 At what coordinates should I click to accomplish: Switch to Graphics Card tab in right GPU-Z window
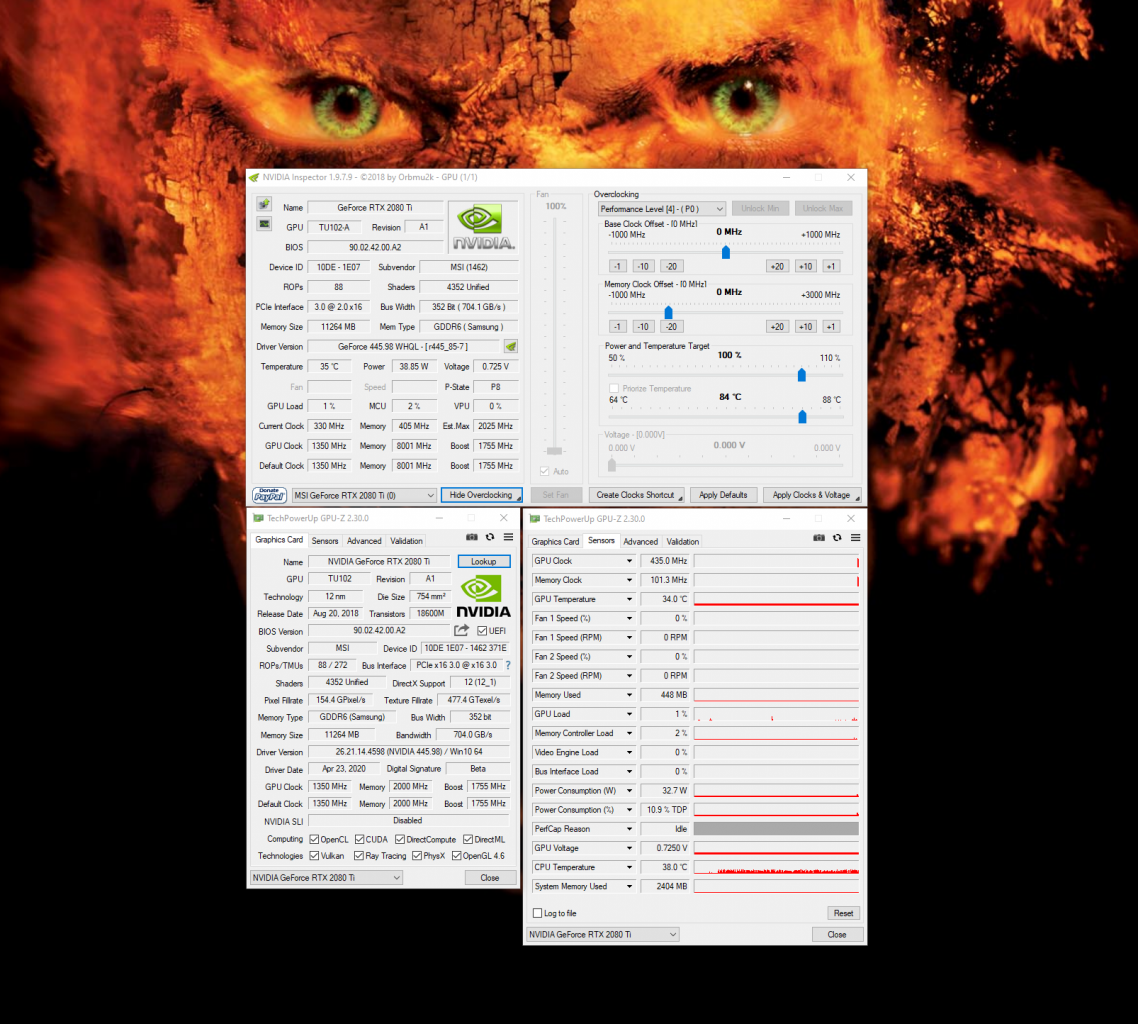555,542
